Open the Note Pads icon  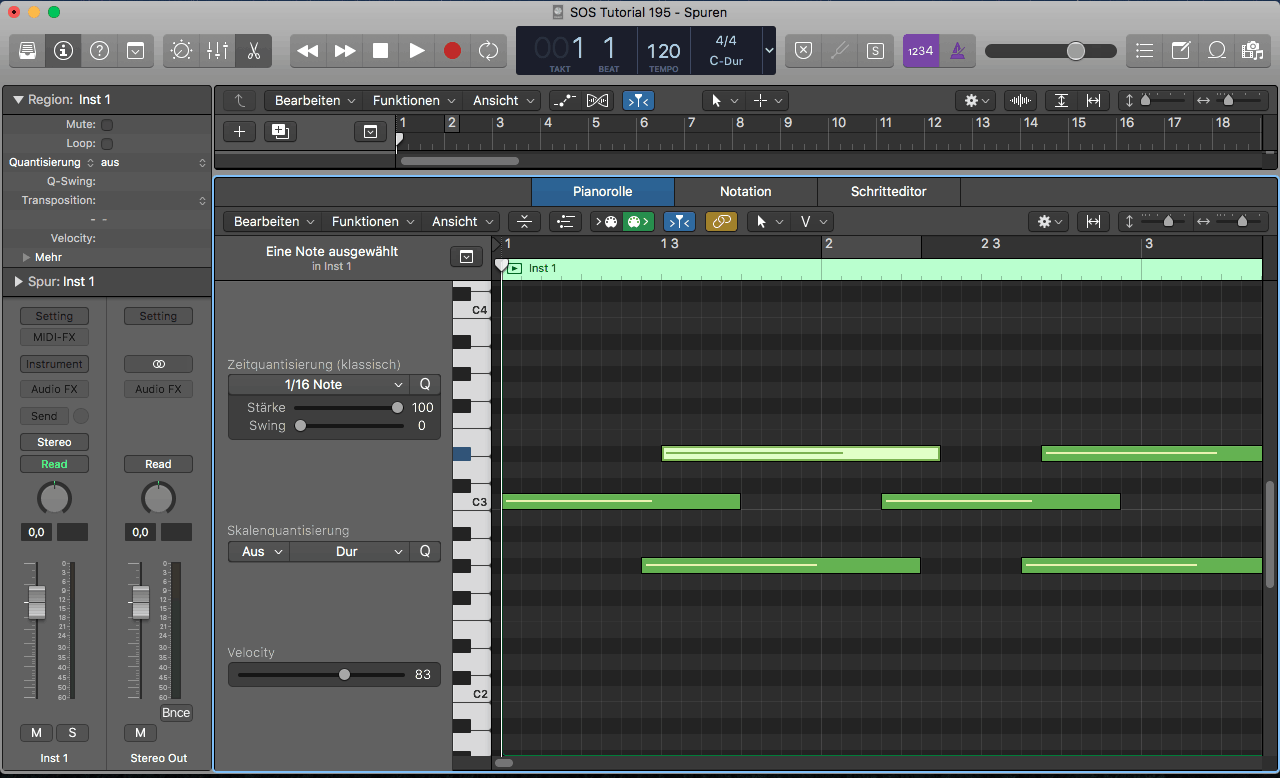pyautogui.click(x=1181, y=51)
